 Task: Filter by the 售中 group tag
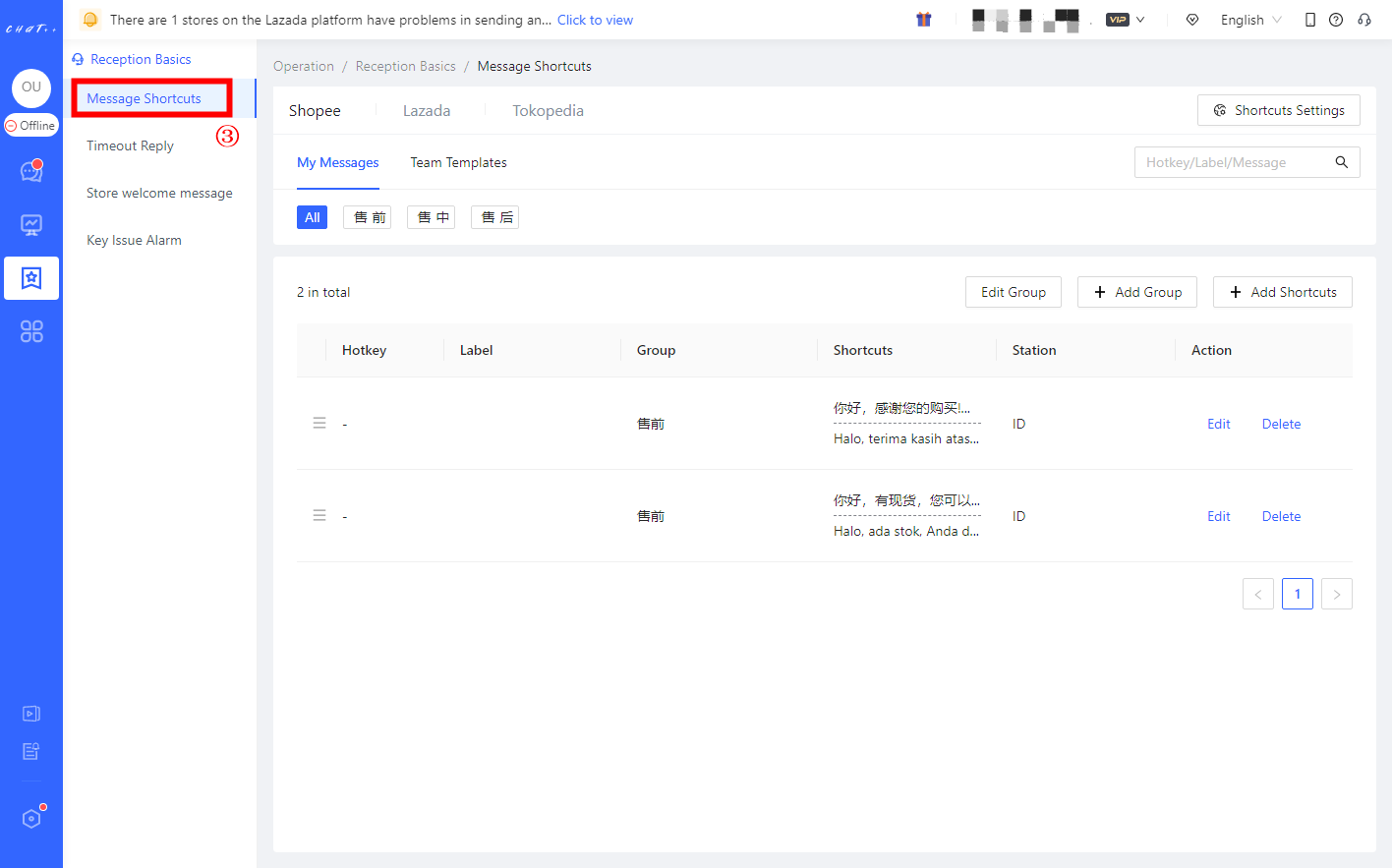point(431,217)
